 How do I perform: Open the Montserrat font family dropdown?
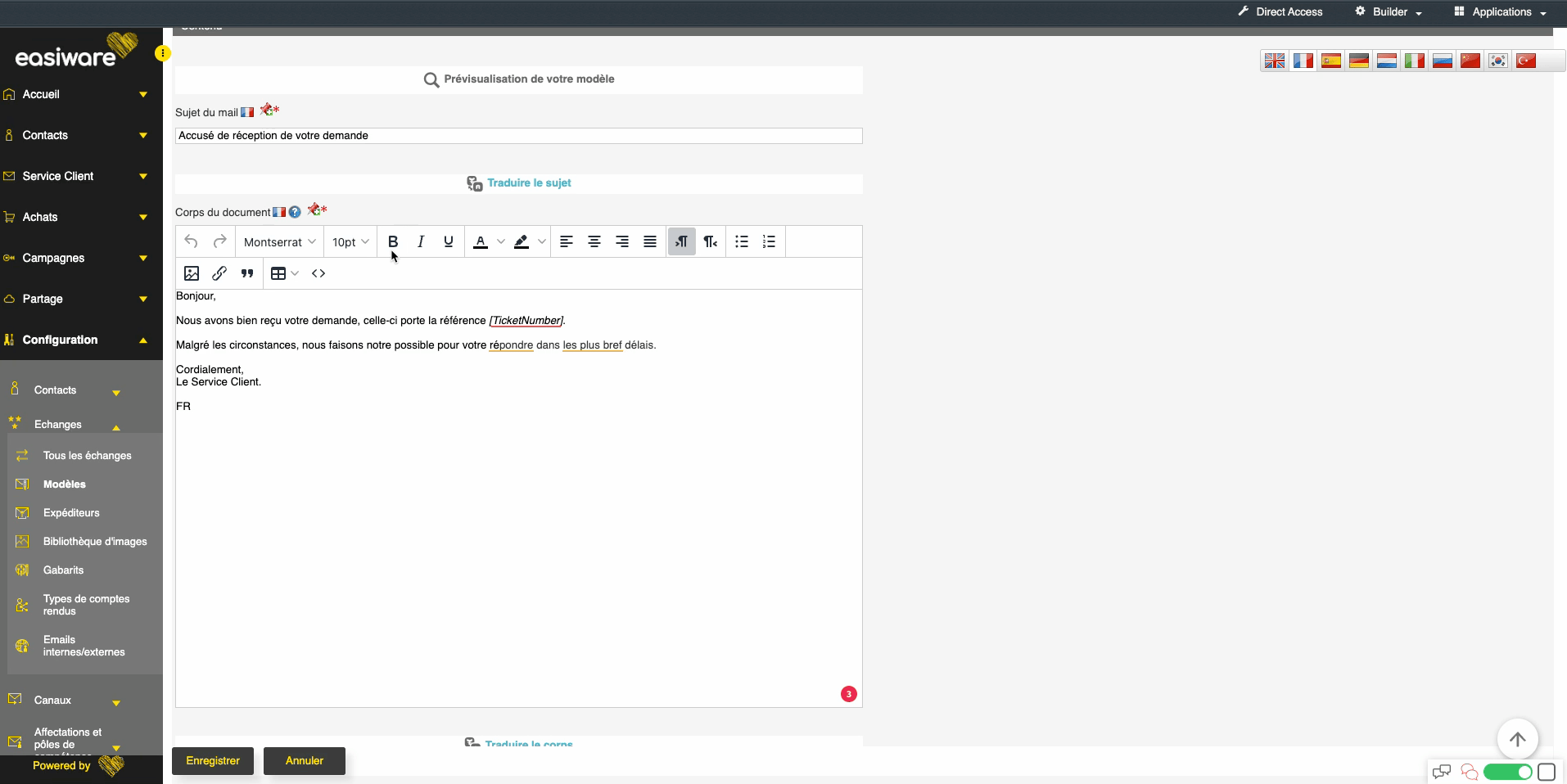coord(279,241)
